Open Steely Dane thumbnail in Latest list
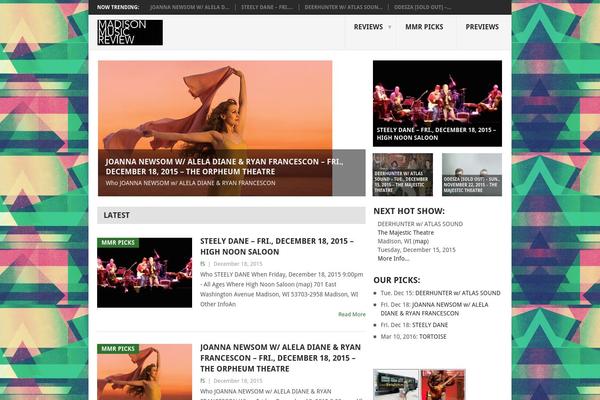 145,273
